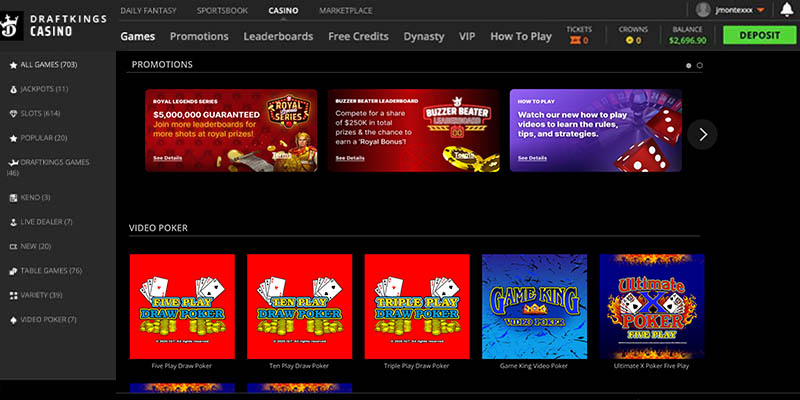Click See Details on How To Play promo
This screenshot has height=400, width=800.
pos(532,158)
